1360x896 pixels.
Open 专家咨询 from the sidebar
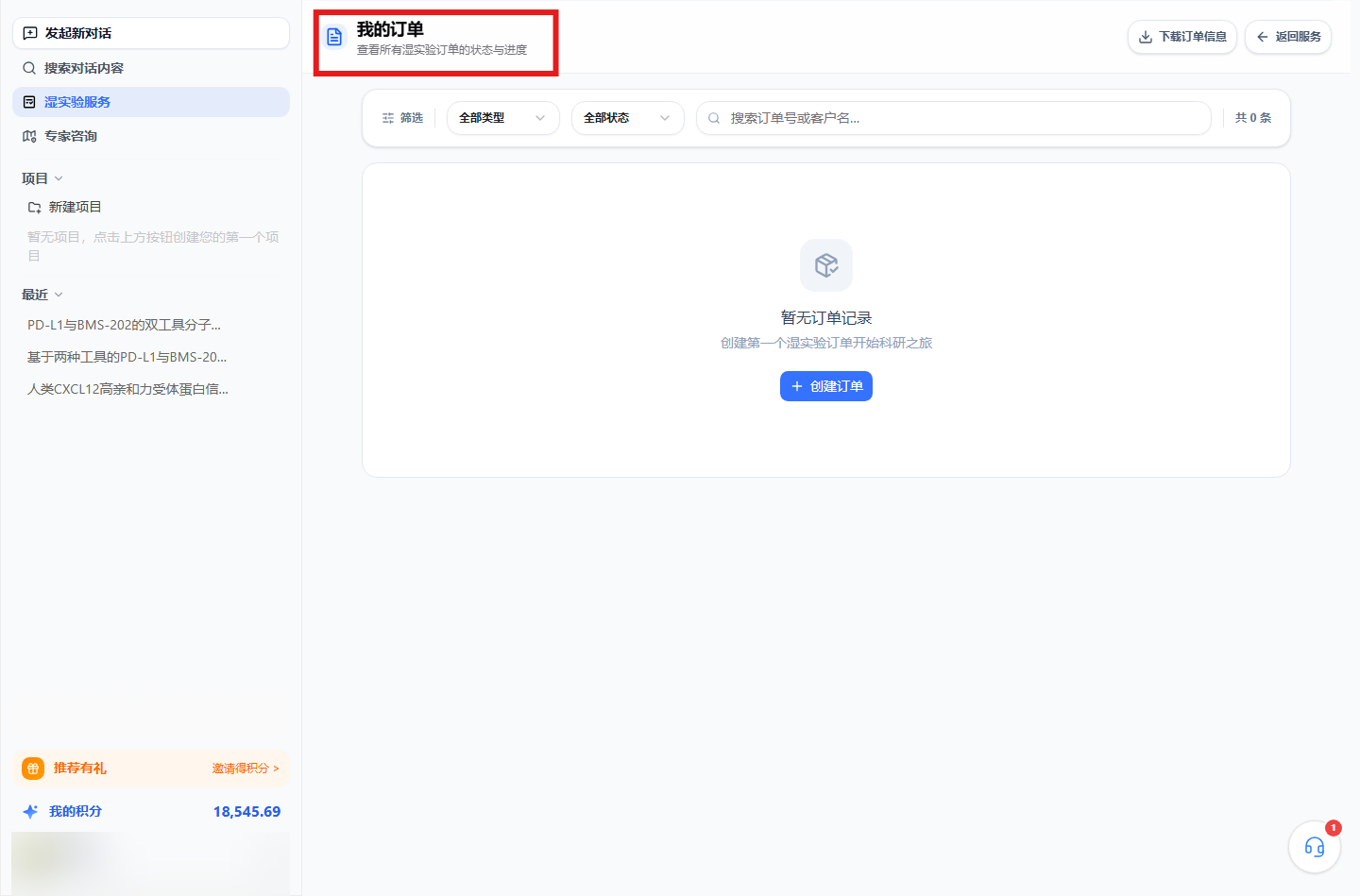151,136
